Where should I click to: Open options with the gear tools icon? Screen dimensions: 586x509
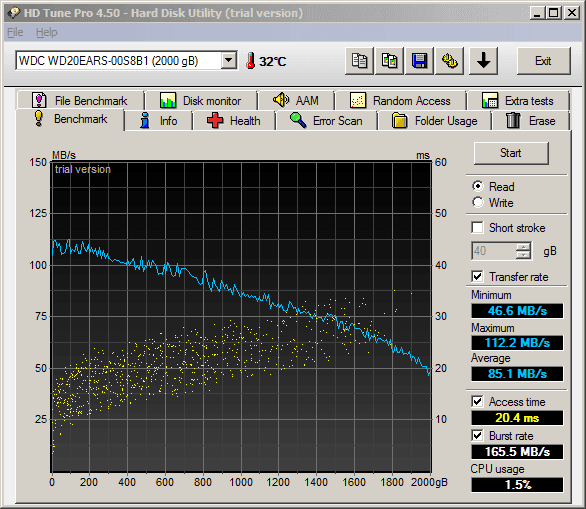[x=450, y=61]
